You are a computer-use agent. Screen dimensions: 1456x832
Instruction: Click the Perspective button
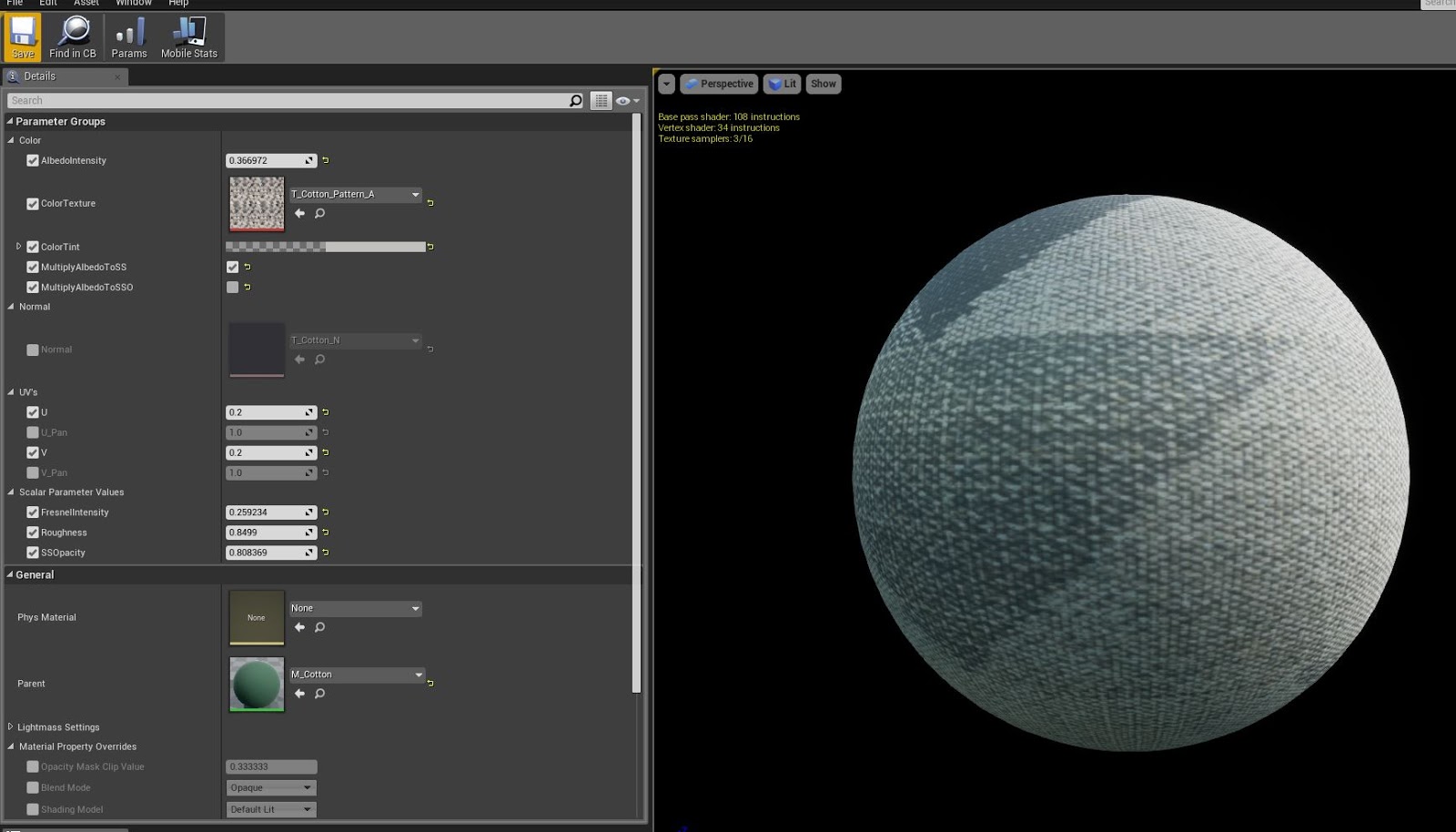pos(719,84)
